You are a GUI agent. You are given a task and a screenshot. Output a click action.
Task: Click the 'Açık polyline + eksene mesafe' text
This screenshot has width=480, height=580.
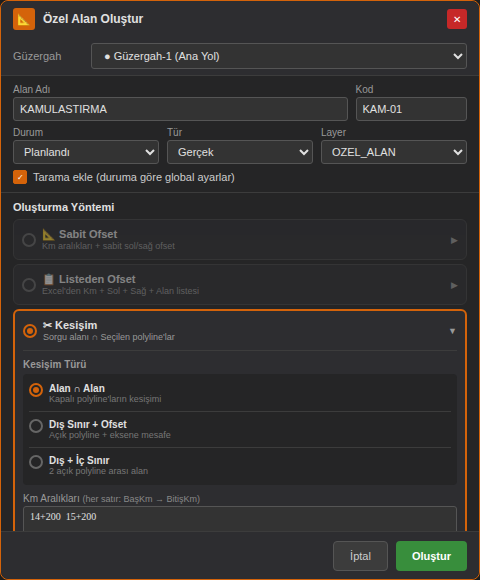point(110,435)
